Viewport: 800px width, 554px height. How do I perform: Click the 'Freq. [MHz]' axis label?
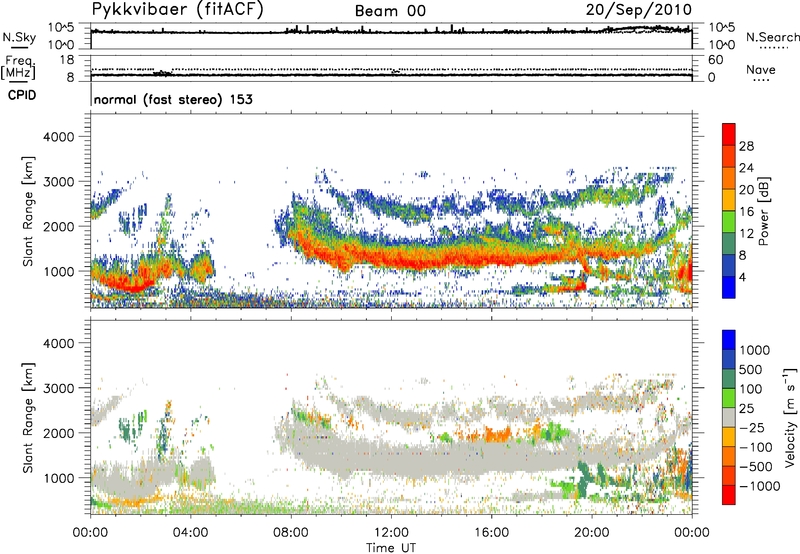point(18,67)
